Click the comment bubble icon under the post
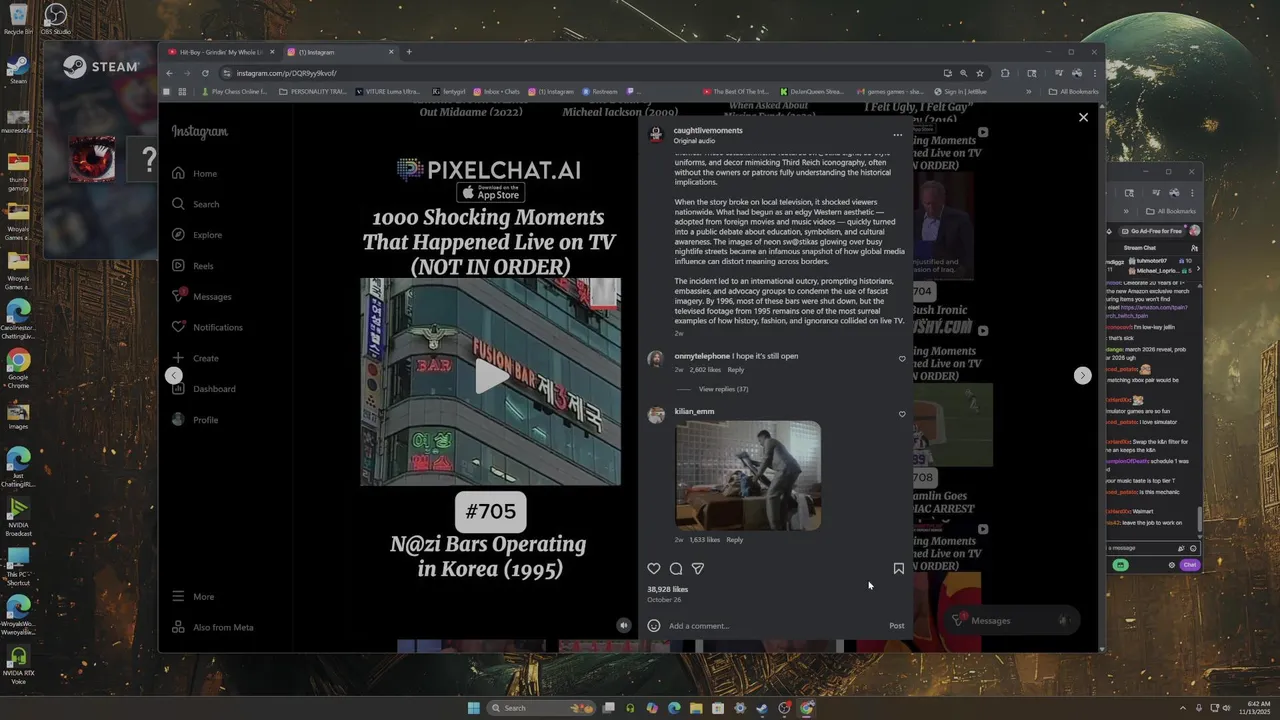1280x720 pixels. 676,568
